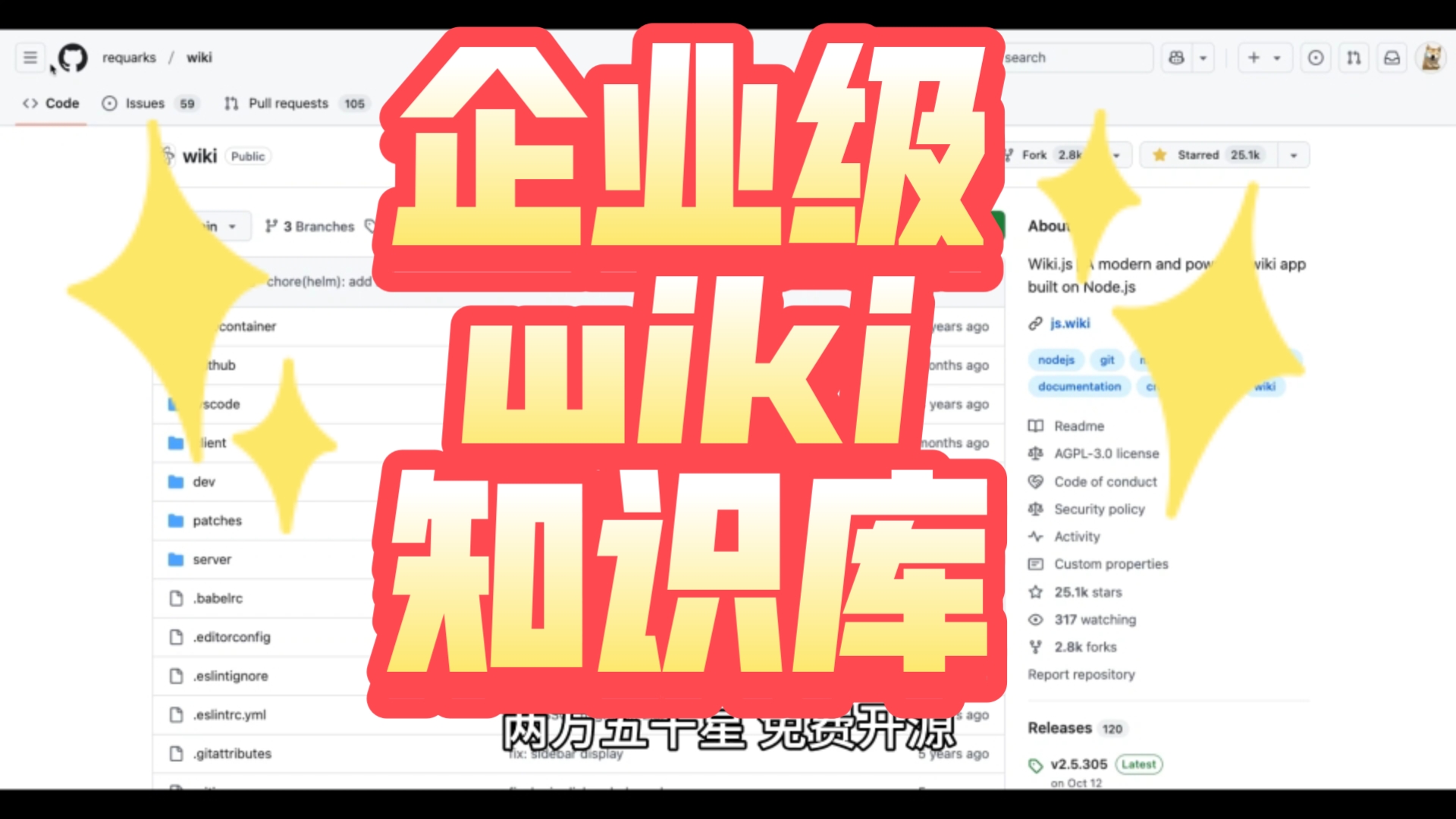The width and height of the screenshot is (1456, 819).
Task: Click the Releases count 120 link
Action: click(1079, 727)
